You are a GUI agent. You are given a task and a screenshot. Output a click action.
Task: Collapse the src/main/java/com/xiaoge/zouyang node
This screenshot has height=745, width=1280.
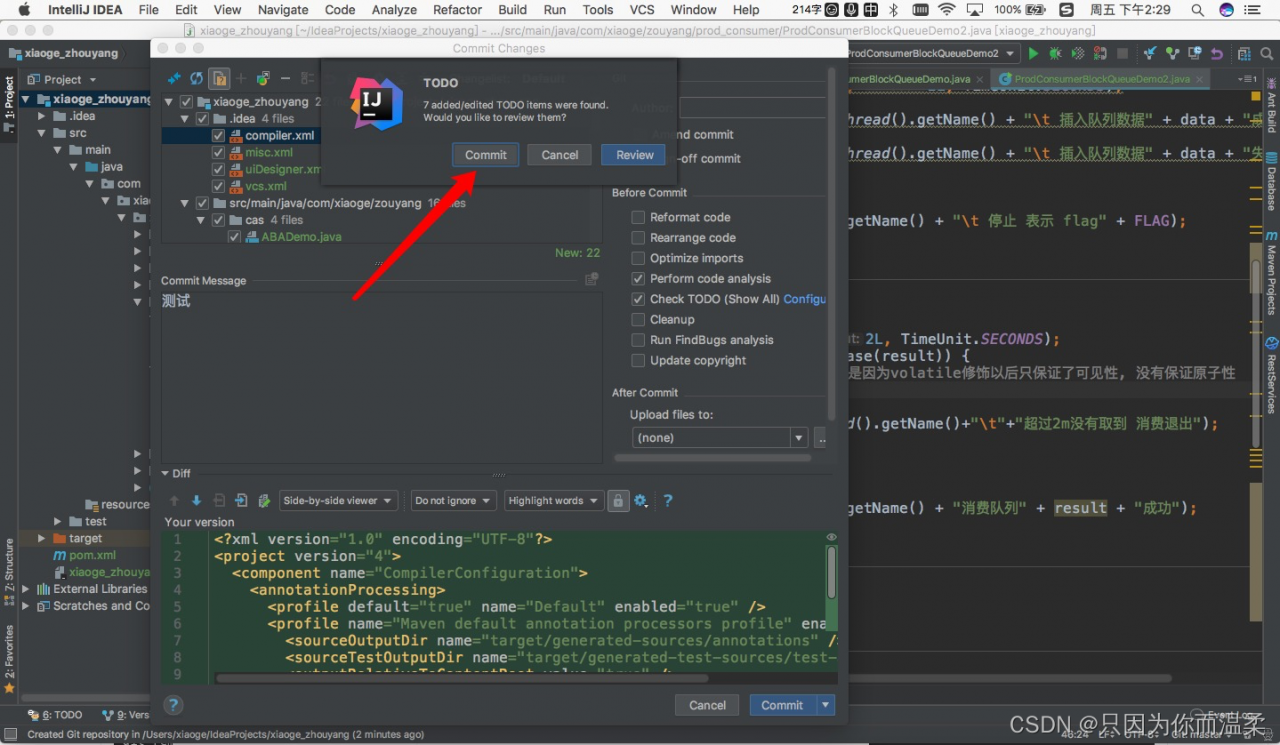(185, 203)
